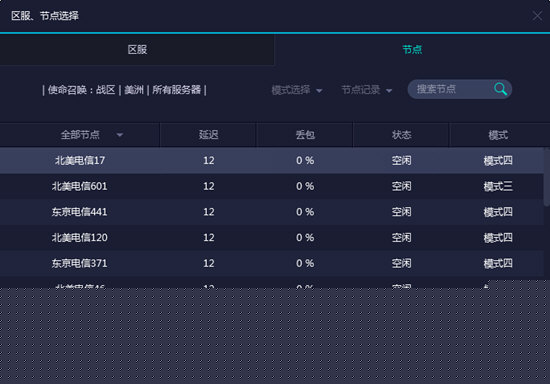Viewport: 550px width, 384px height.
Task: Expand the 节点记录 dropdown
Action: (x=367, y=90)
